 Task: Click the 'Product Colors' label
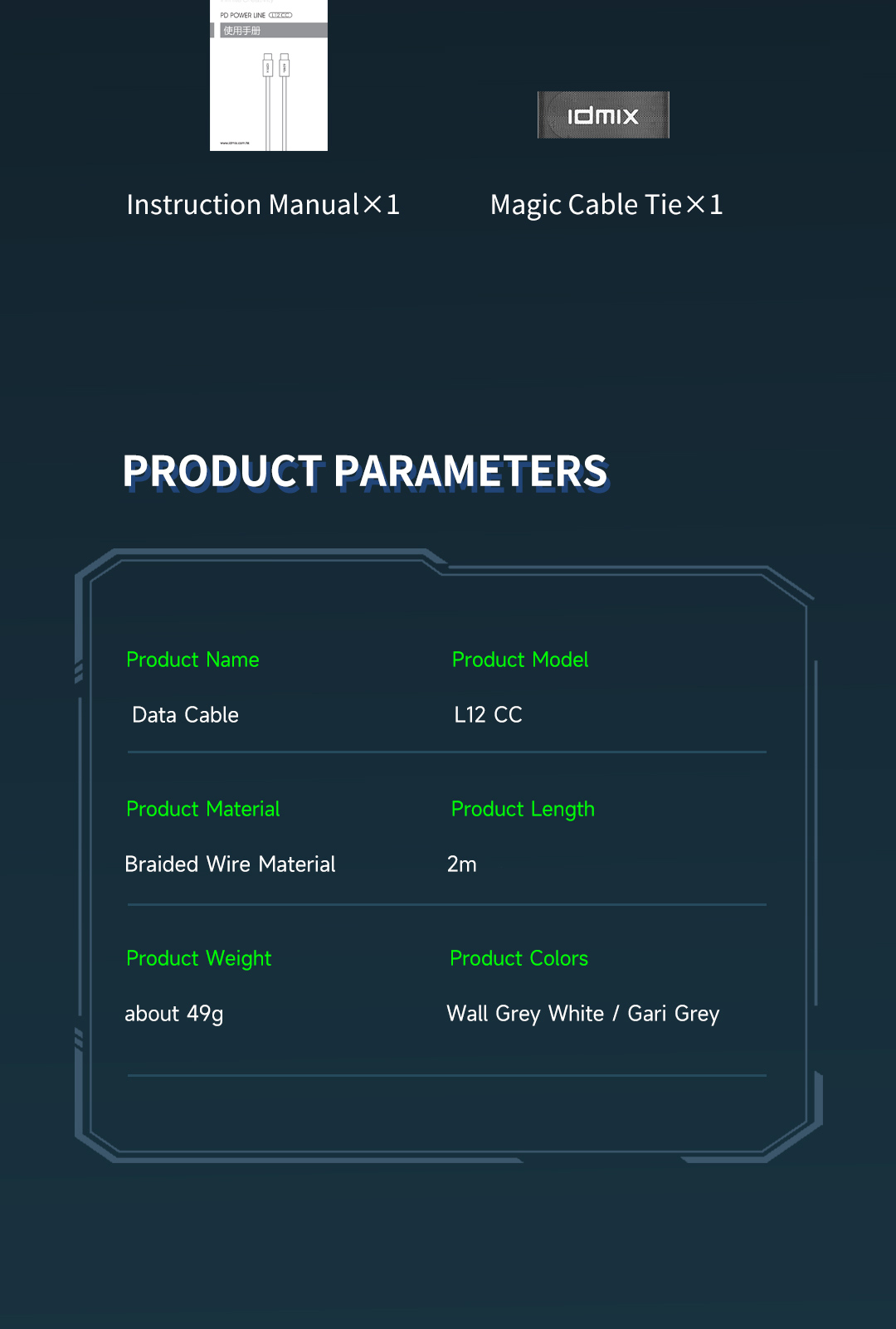coord(519,958)
